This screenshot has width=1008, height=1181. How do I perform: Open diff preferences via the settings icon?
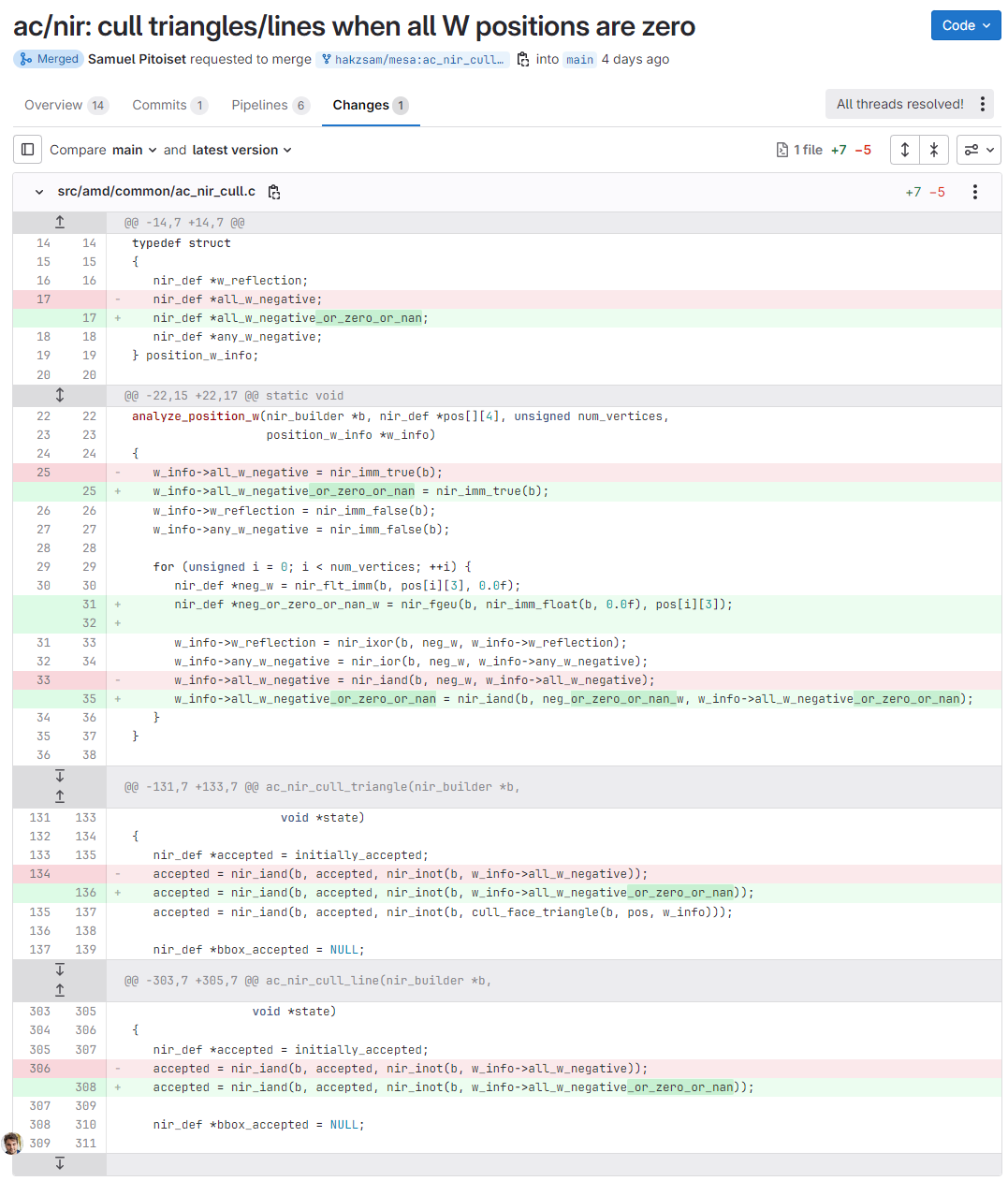[978, 150]
